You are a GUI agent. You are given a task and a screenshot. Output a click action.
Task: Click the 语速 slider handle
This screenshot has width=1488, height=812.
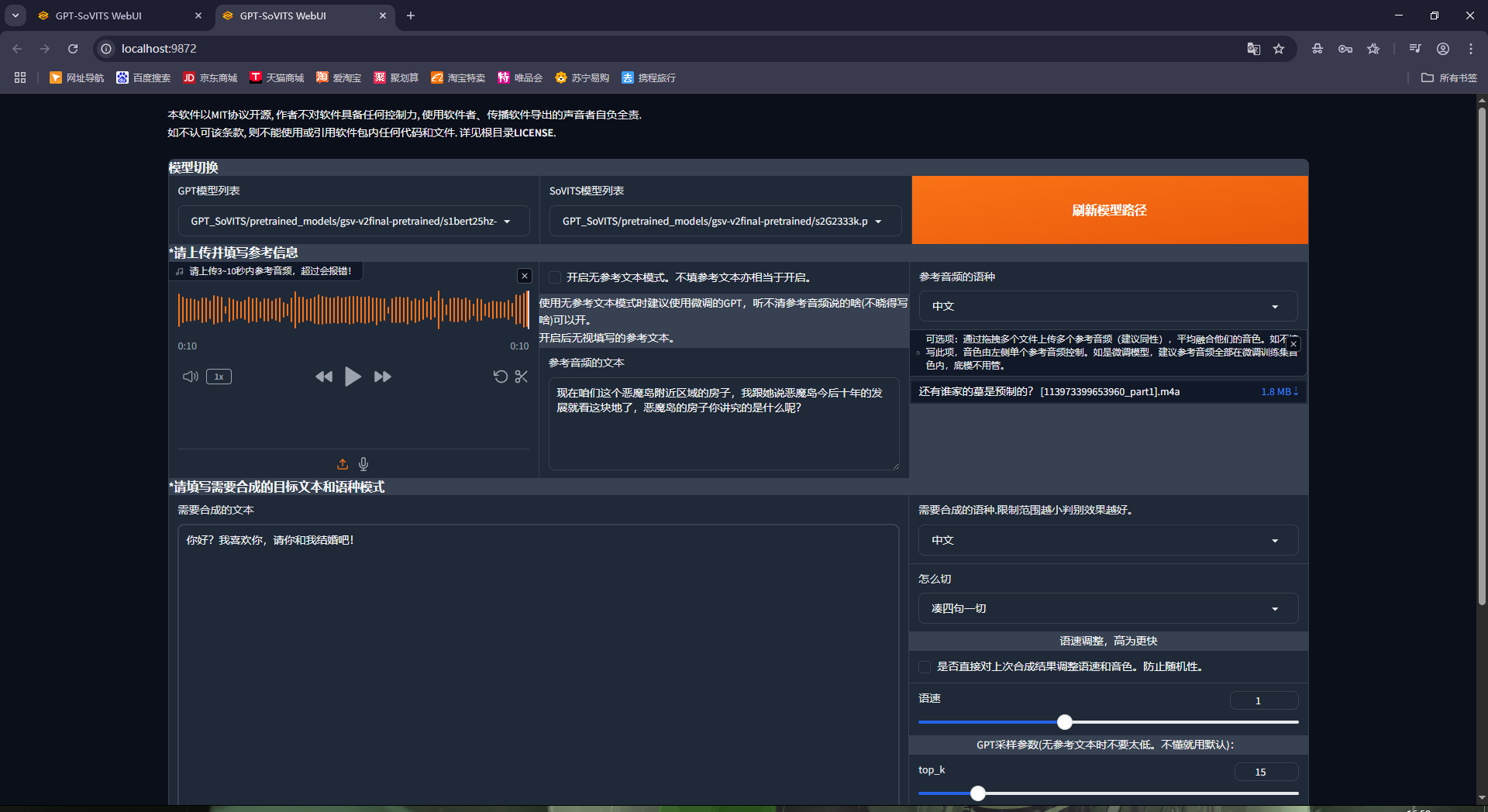tap(1065, 721)
